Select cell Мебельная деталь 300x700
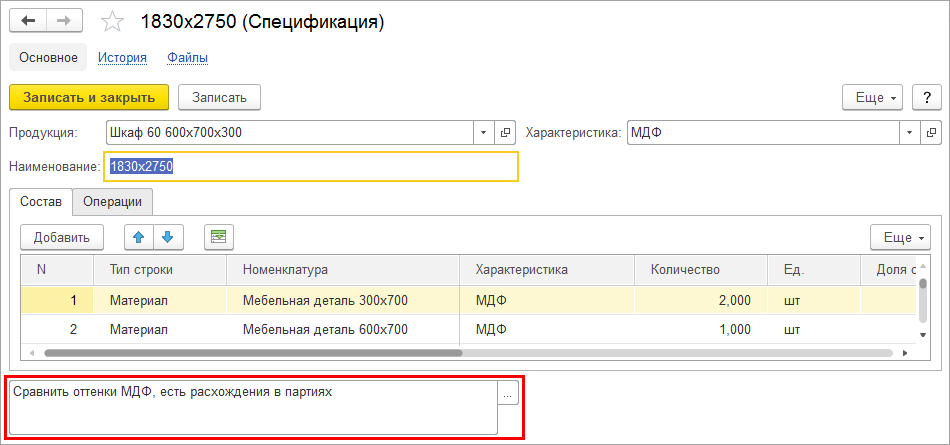 tap(343, 300)
